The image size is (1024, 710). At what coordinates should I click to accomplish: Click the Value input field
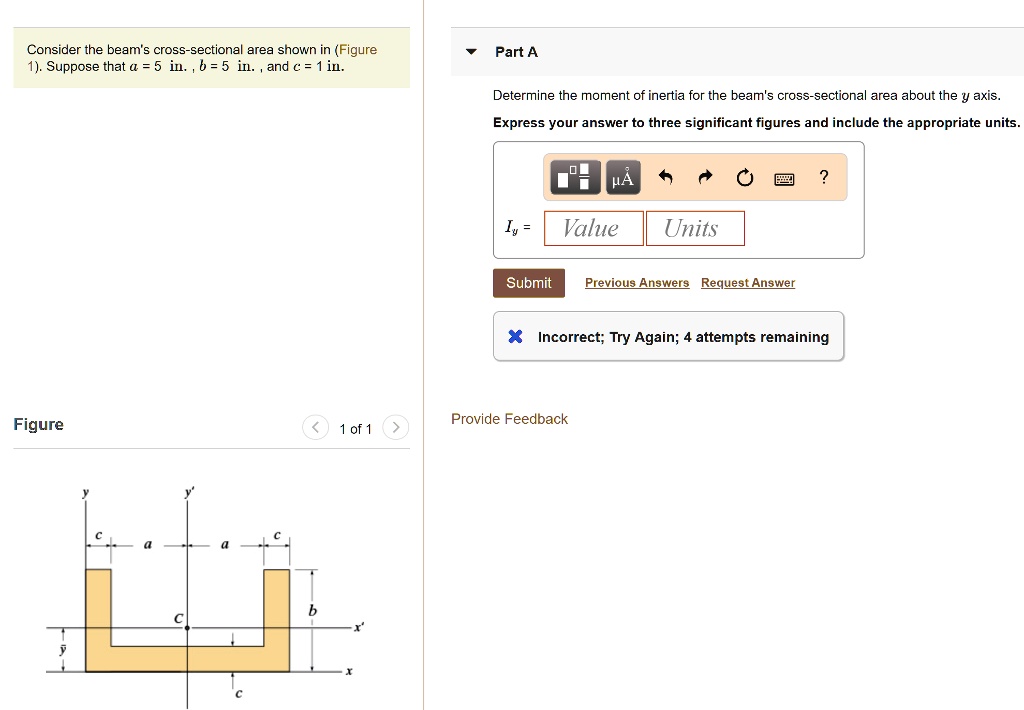click(593, 228)
